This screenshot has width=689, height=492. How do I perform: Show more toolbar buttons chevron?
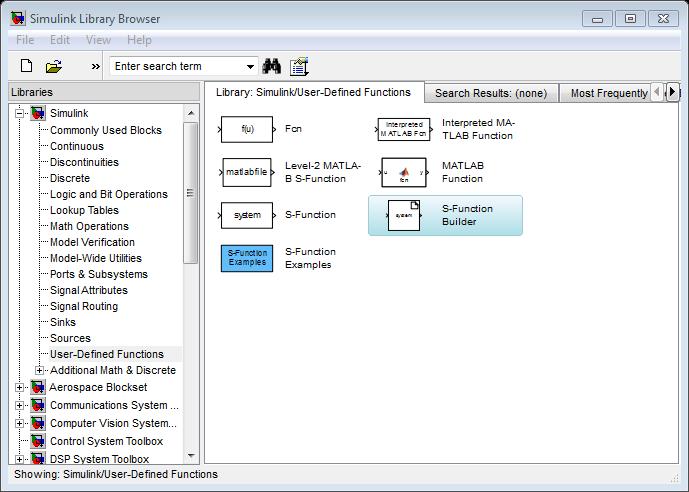tap(95, 67)
